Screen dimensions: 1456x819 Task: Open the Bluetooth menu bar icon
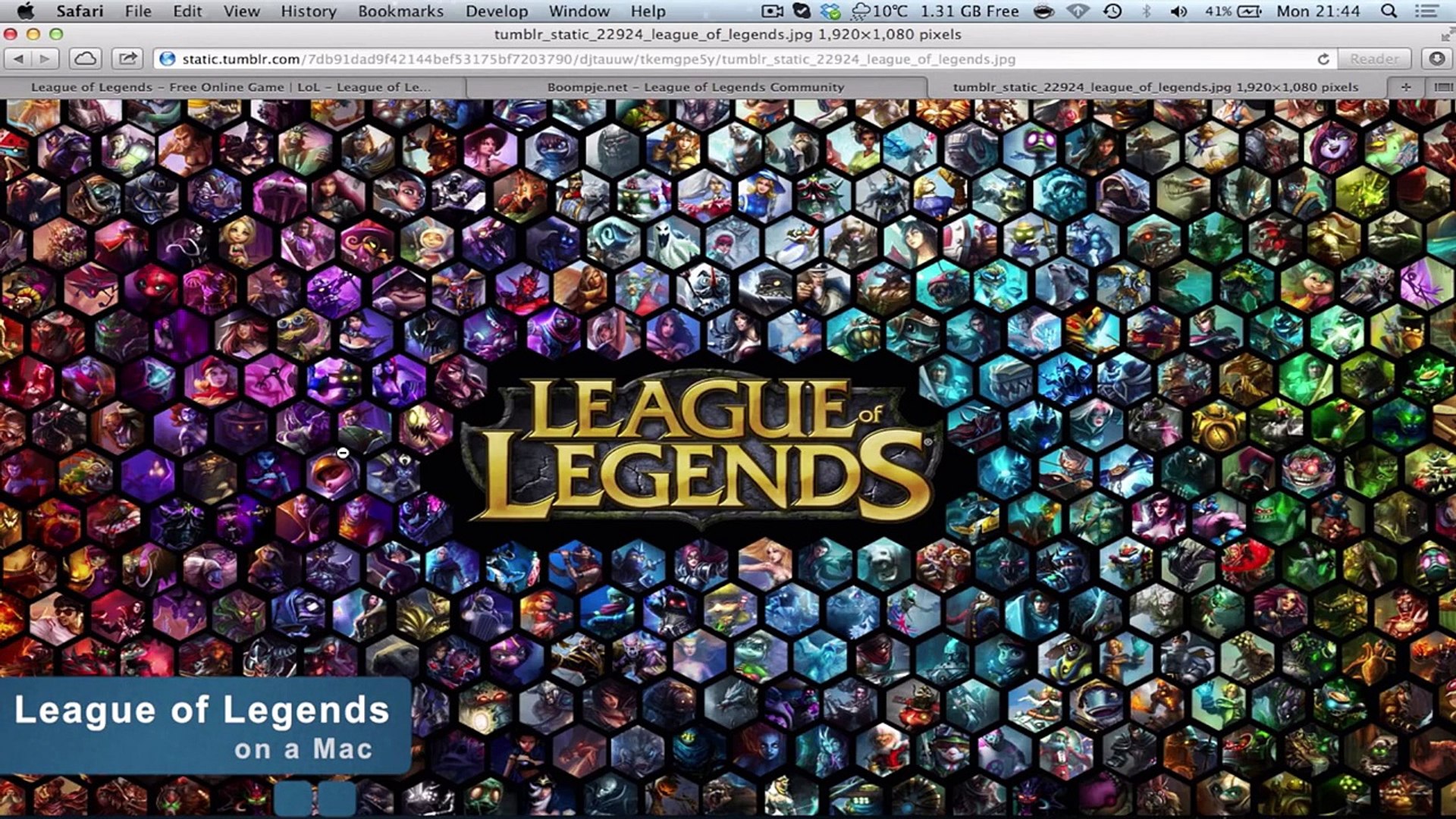(x=1147, y=11)
